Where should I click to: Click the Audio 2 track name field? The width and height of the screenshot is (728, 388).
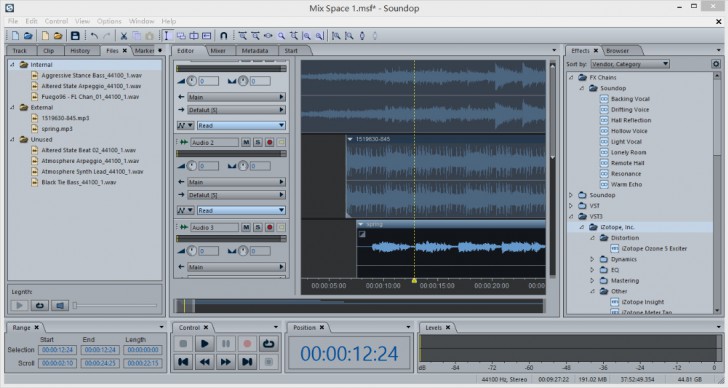[214, 142]
